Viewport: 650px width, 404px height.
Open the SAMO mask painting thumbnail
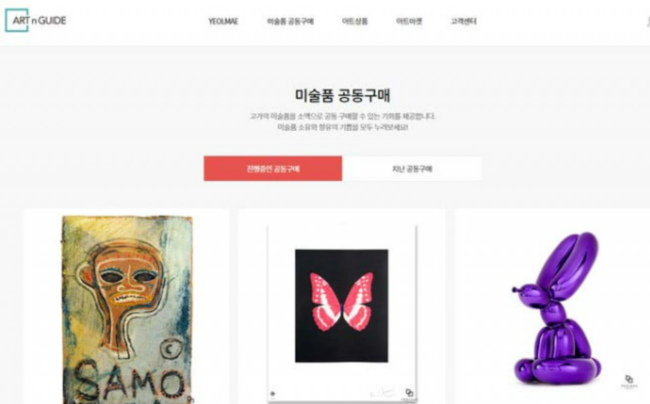tap(127, 309)
